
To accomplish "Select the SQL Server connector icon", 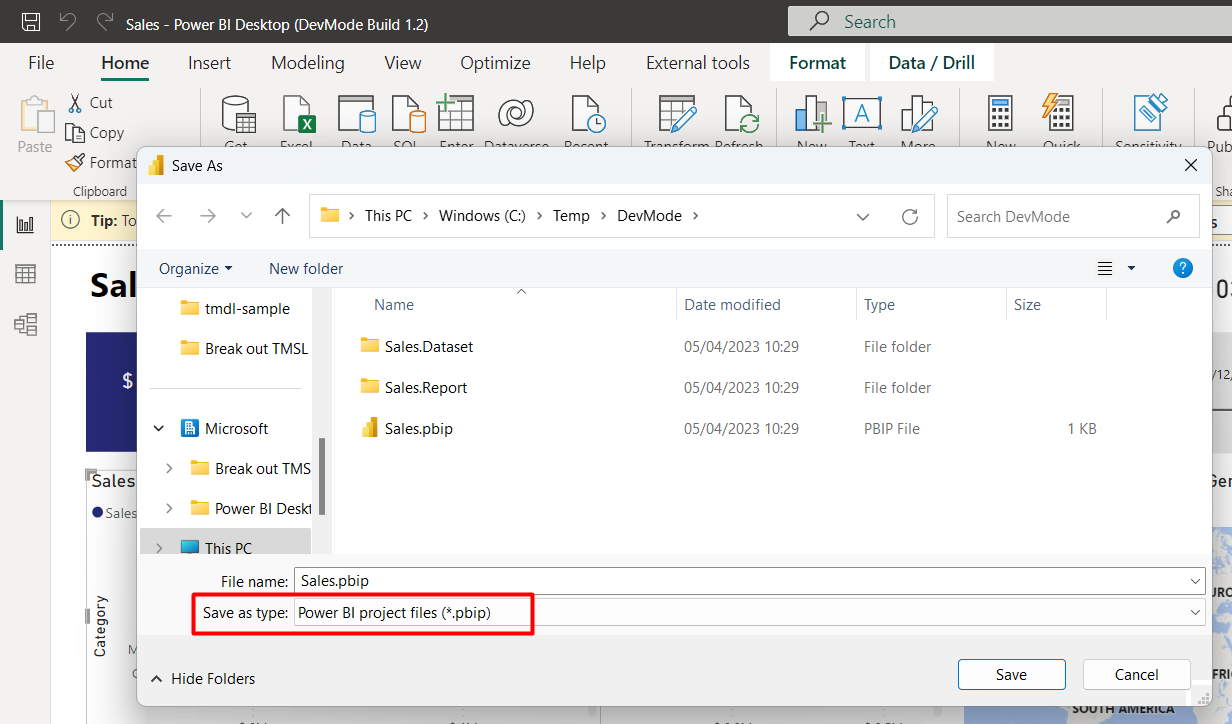I will tap(407, 115).
